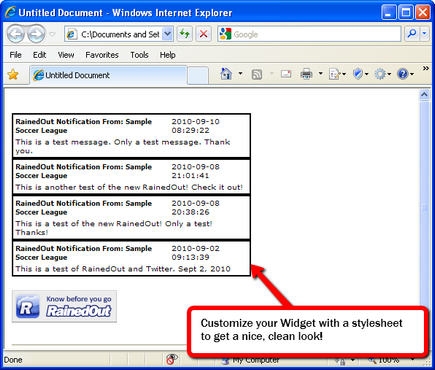Click the red Stop loading icon
435x370 pixels.
pyautogui.click(x=203, y=34)
